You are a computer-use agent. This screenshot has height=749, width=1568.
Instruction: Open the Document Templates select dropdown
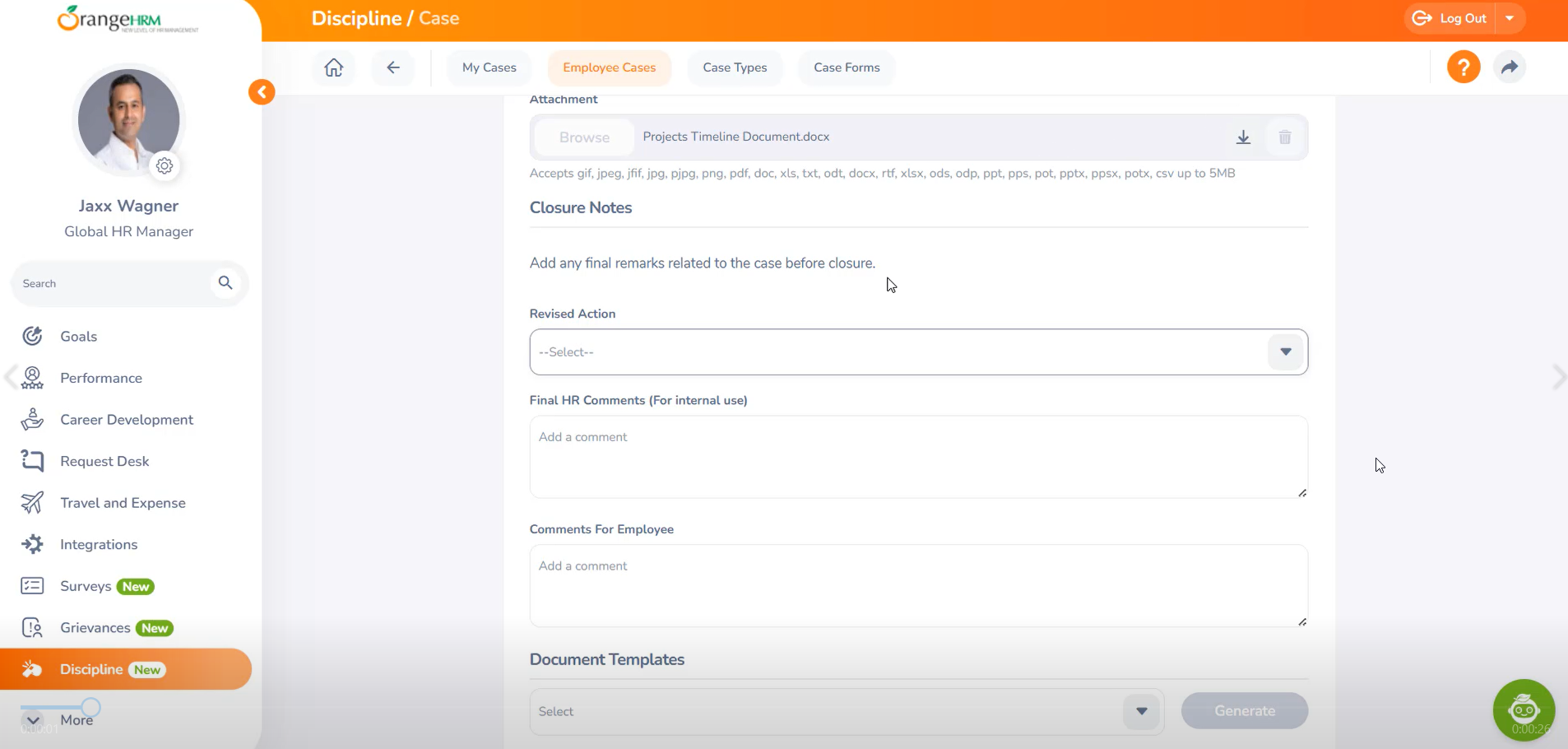[1141, 711]
